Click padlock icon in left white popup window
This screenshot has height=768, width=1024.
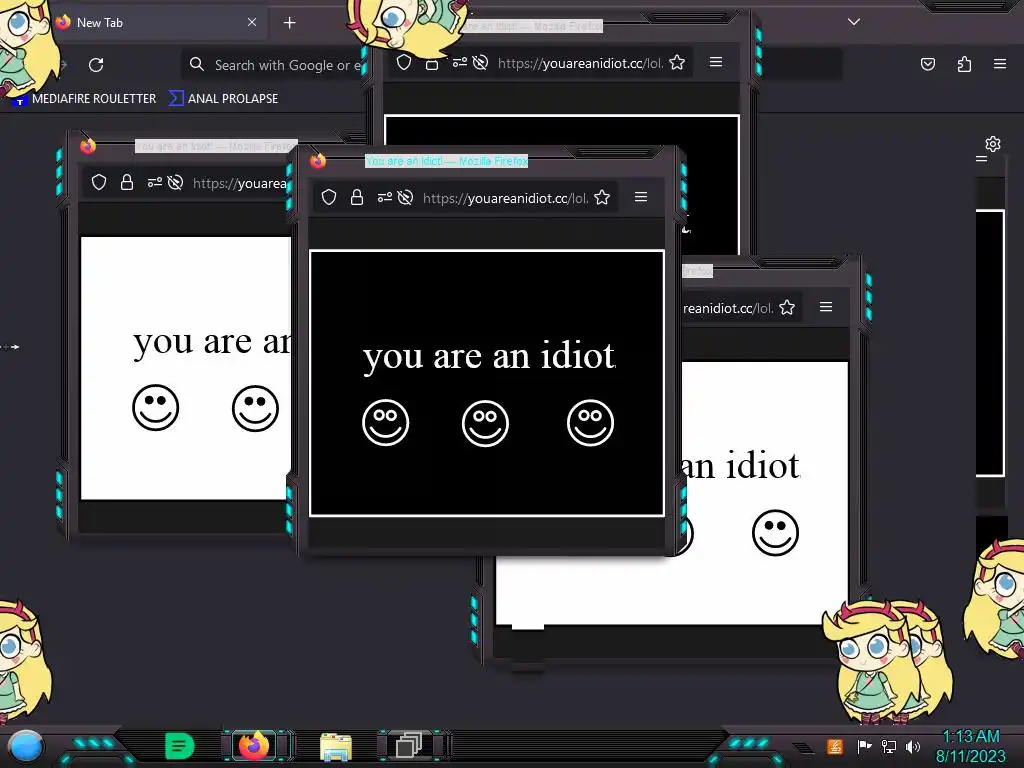click(127, 182)
